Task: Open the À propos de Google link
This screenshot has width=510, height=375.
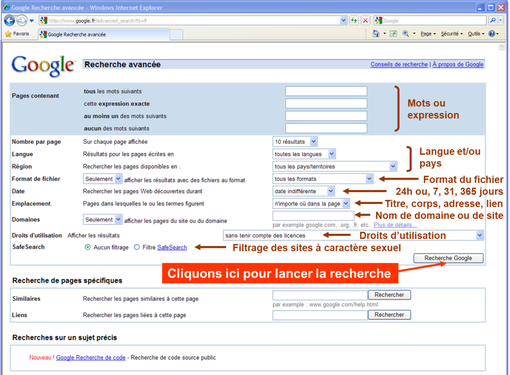Action: tap(458, 64)
